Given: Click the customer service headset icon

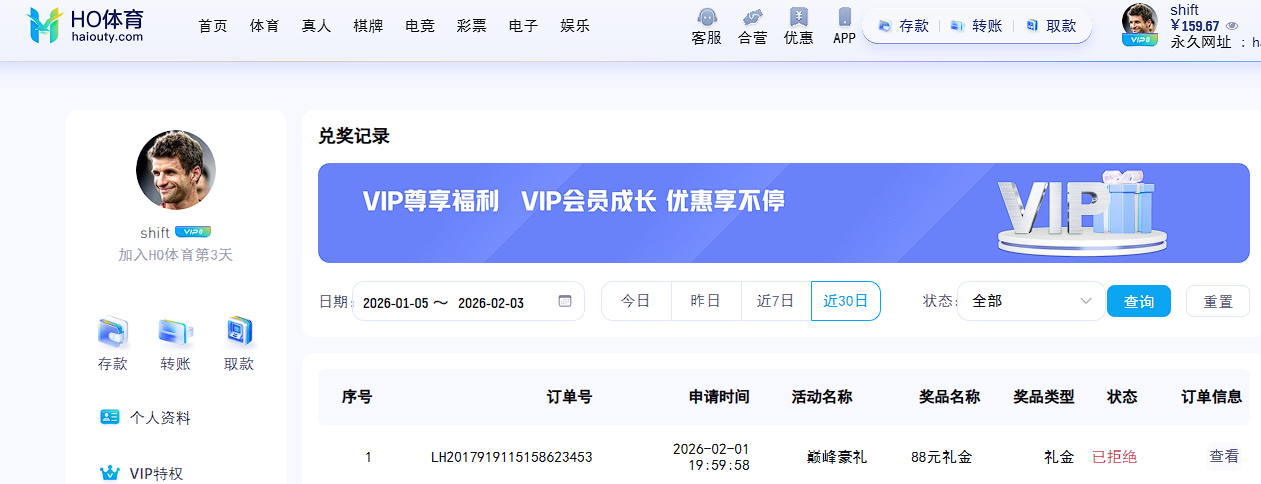Looking at the screenshot, I should point(706,18).
